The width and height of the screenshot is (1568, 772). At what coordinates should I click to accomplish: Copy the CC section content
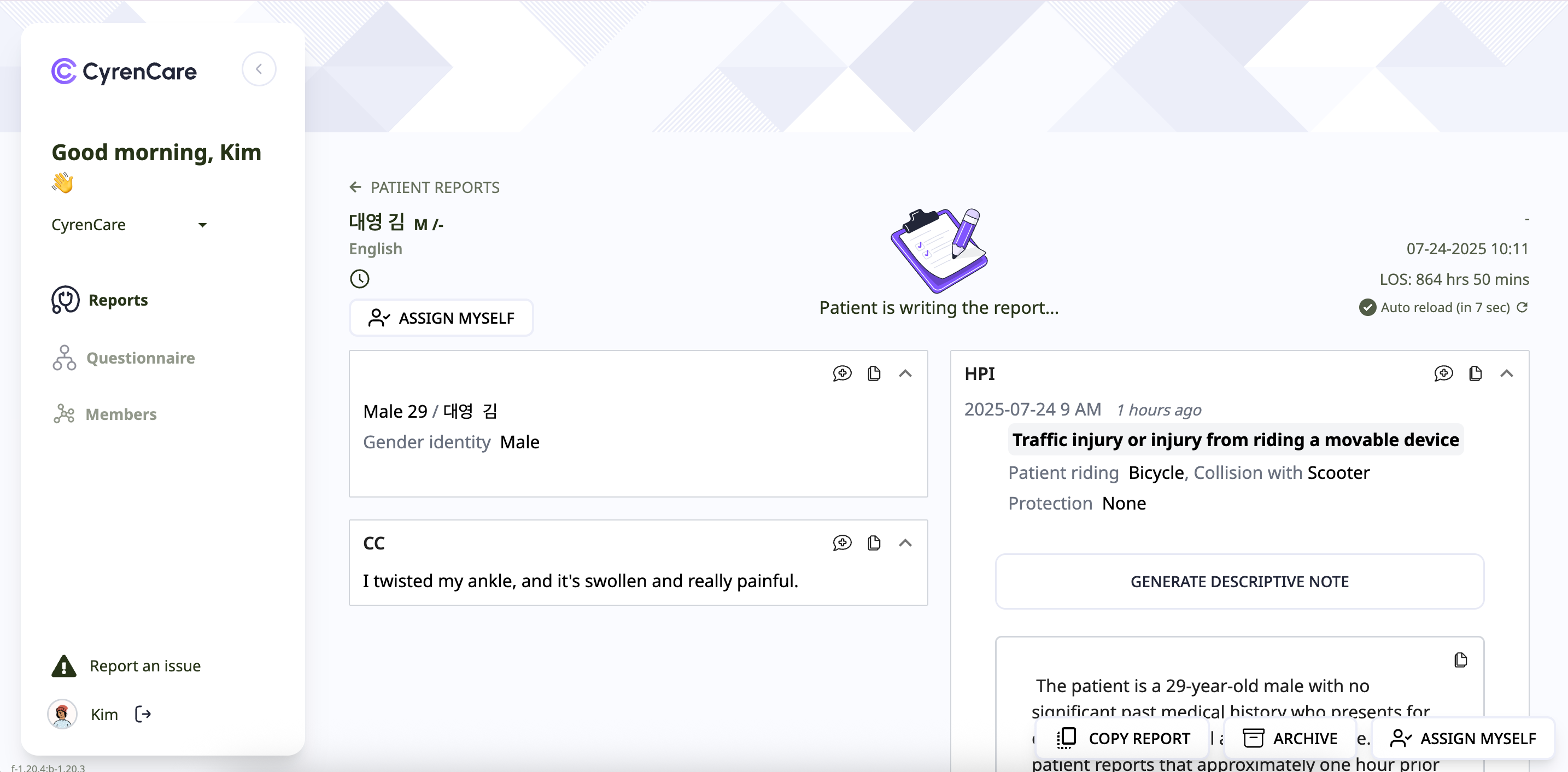tap(875, 543)
